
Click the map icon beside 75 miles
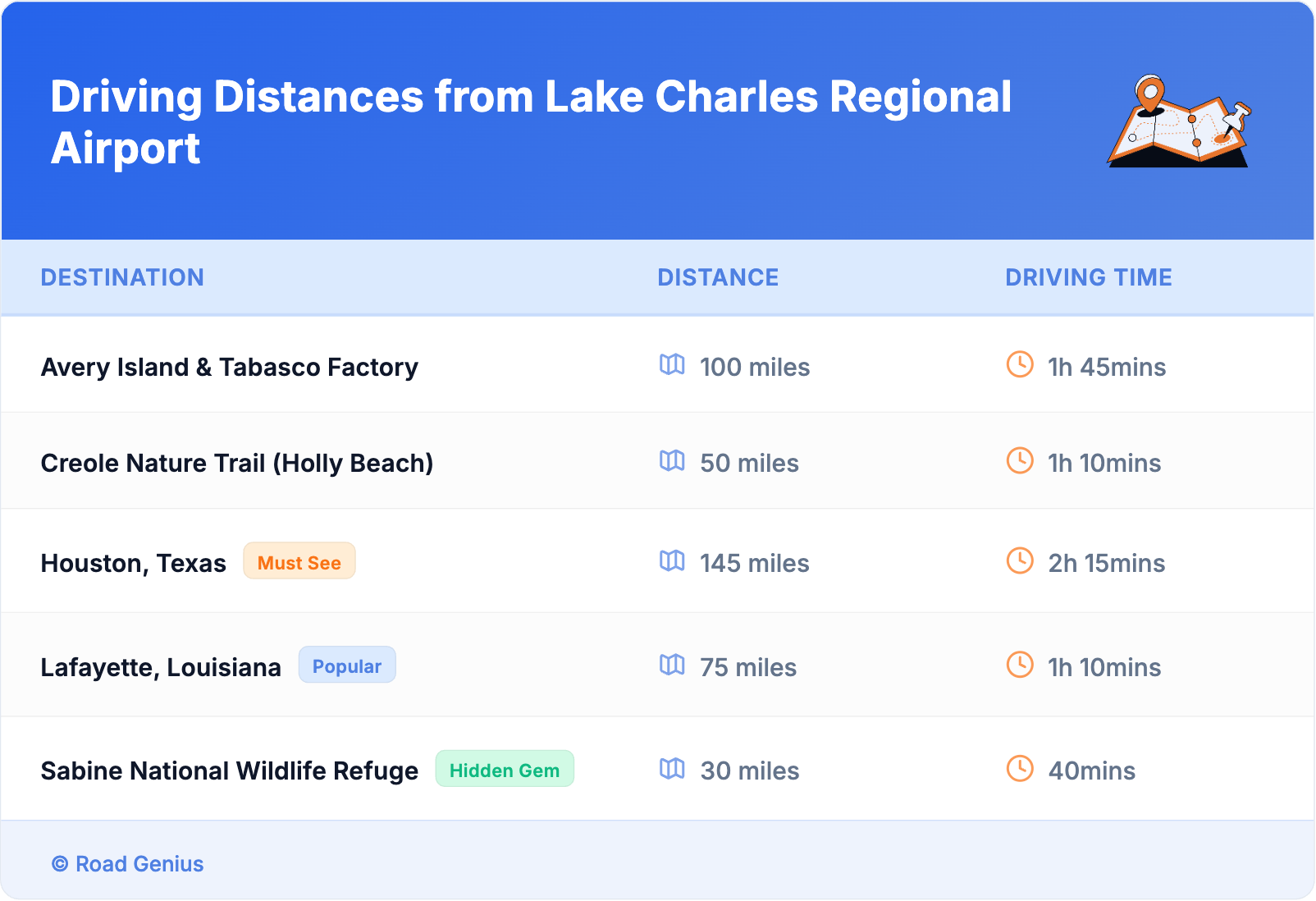tap(672, 665)
